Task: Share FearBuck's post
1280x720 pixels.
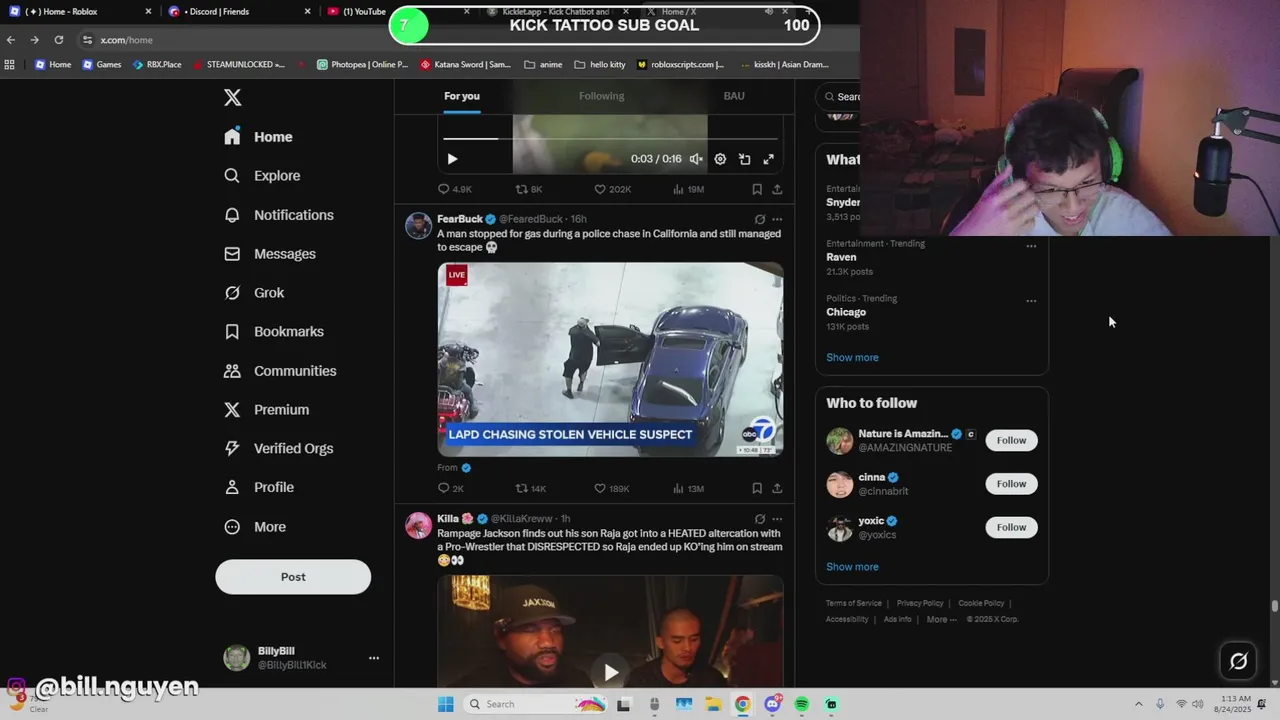Action: click(777, 488)
